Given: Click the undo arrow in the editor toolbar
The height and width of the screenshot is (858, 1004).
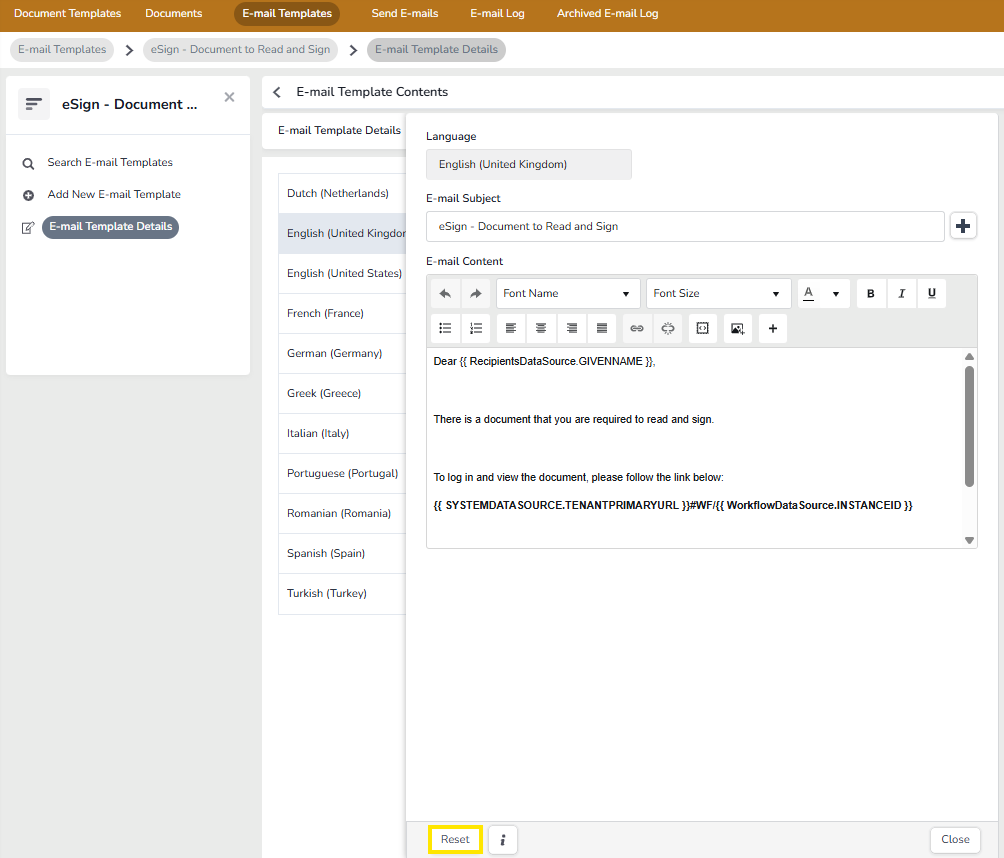Looking at the screenshot, I should [446, 293].
